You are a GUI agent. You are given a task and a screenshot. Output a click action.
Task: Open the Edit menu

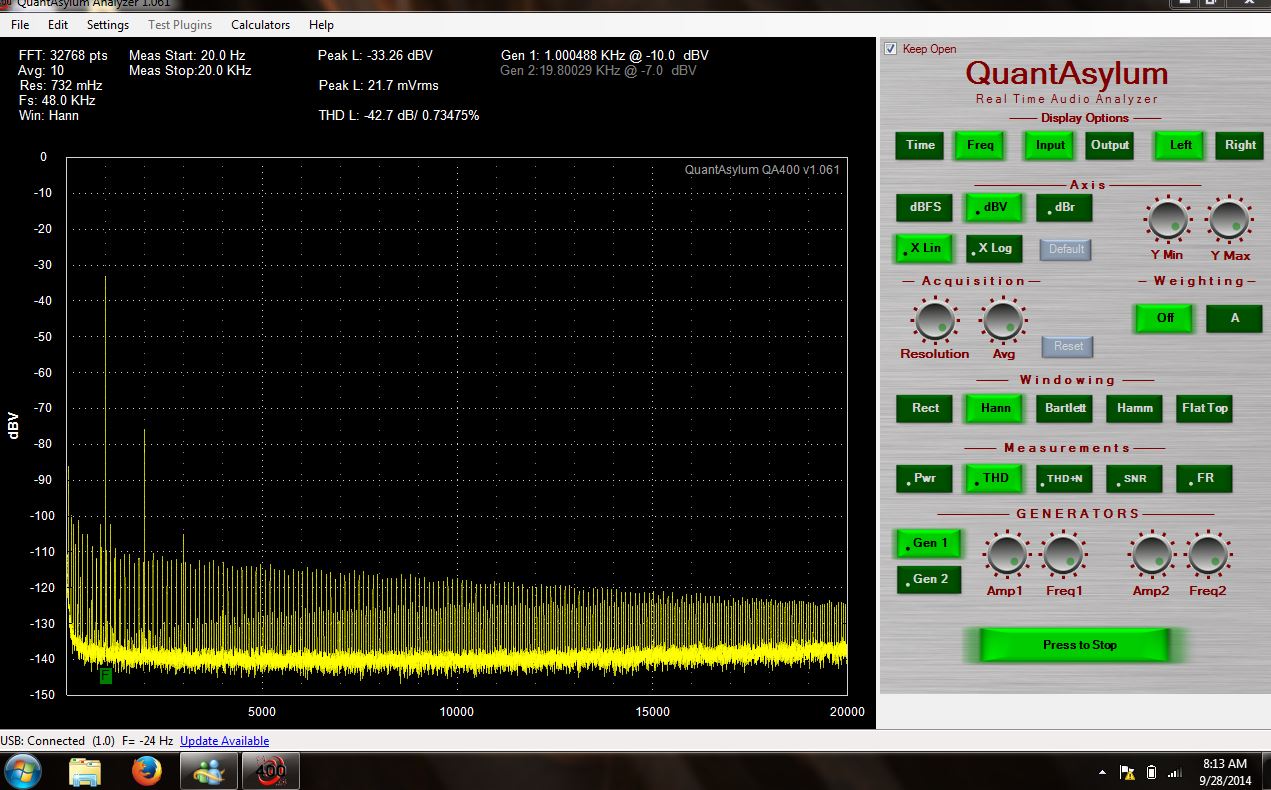pyautogui.click(x=58, y=24)
